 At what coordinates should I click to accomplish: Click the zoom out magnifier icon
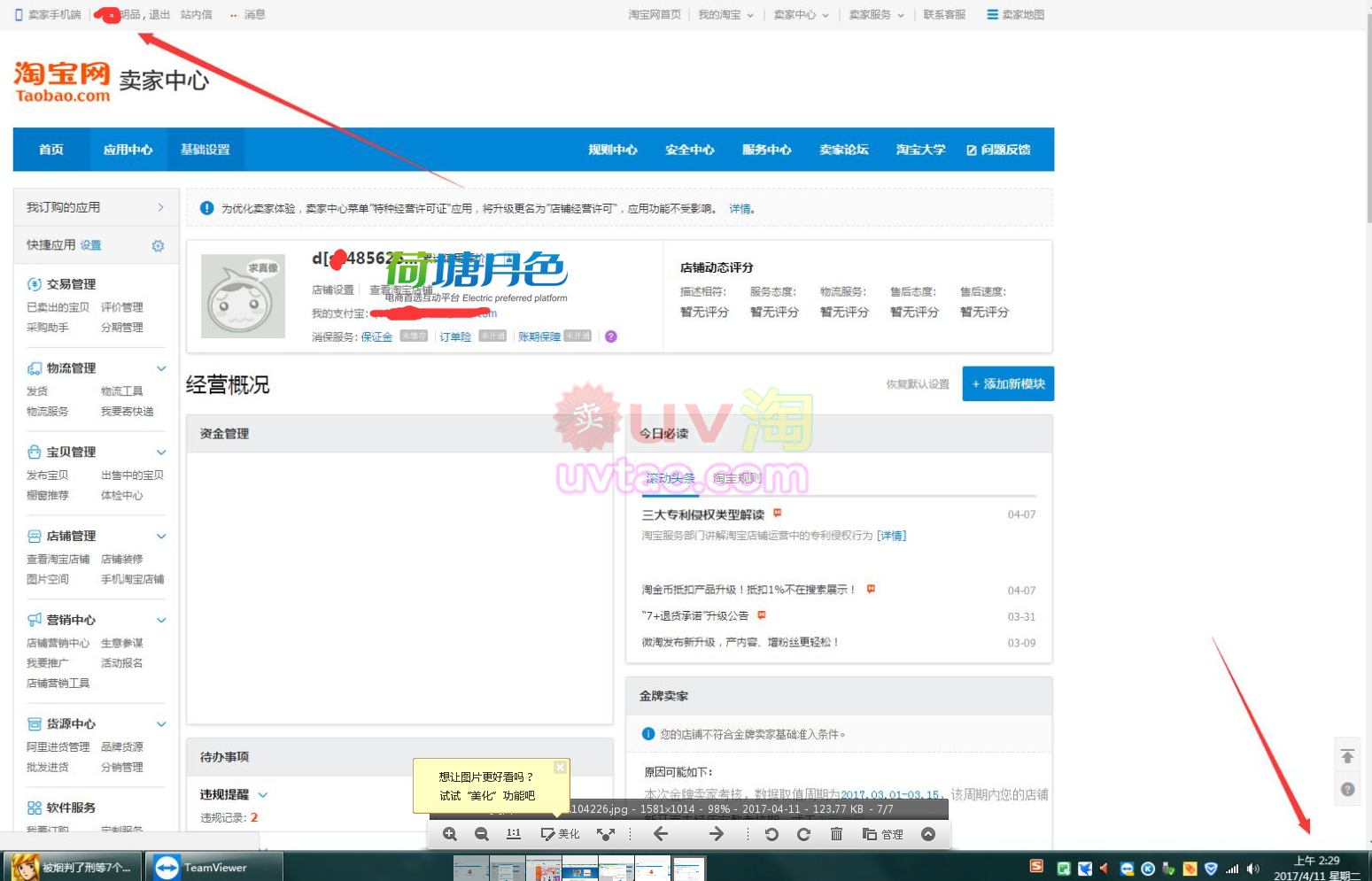[482, 834]
